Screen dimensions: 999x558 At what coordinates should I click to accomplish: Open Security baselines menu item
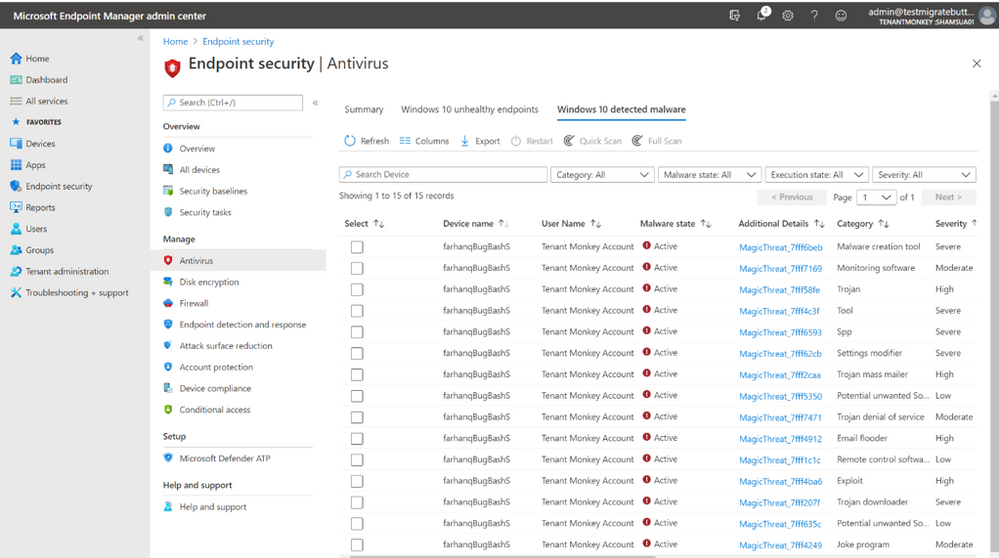tap(213, 191)
